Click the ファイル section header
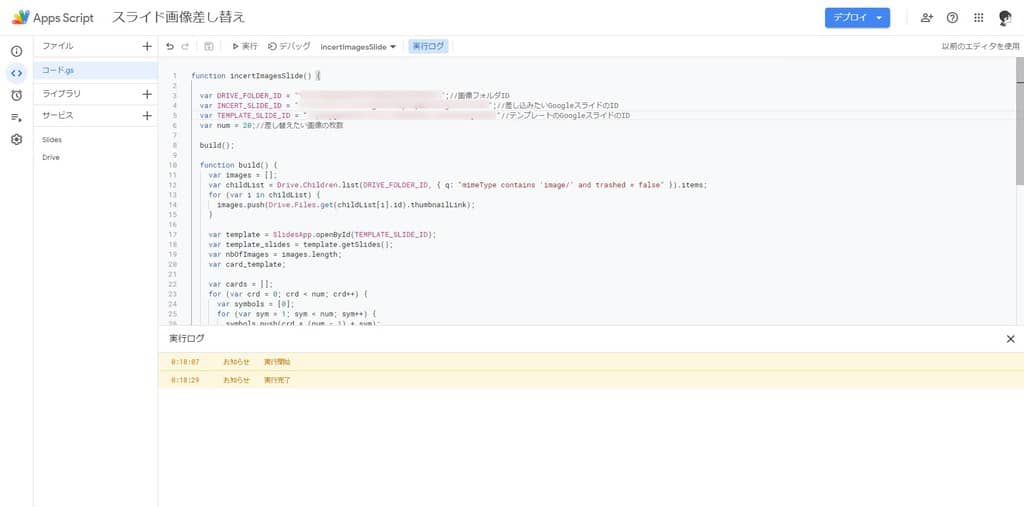This screenshot has height=507, width=1024. click(57, 46)
